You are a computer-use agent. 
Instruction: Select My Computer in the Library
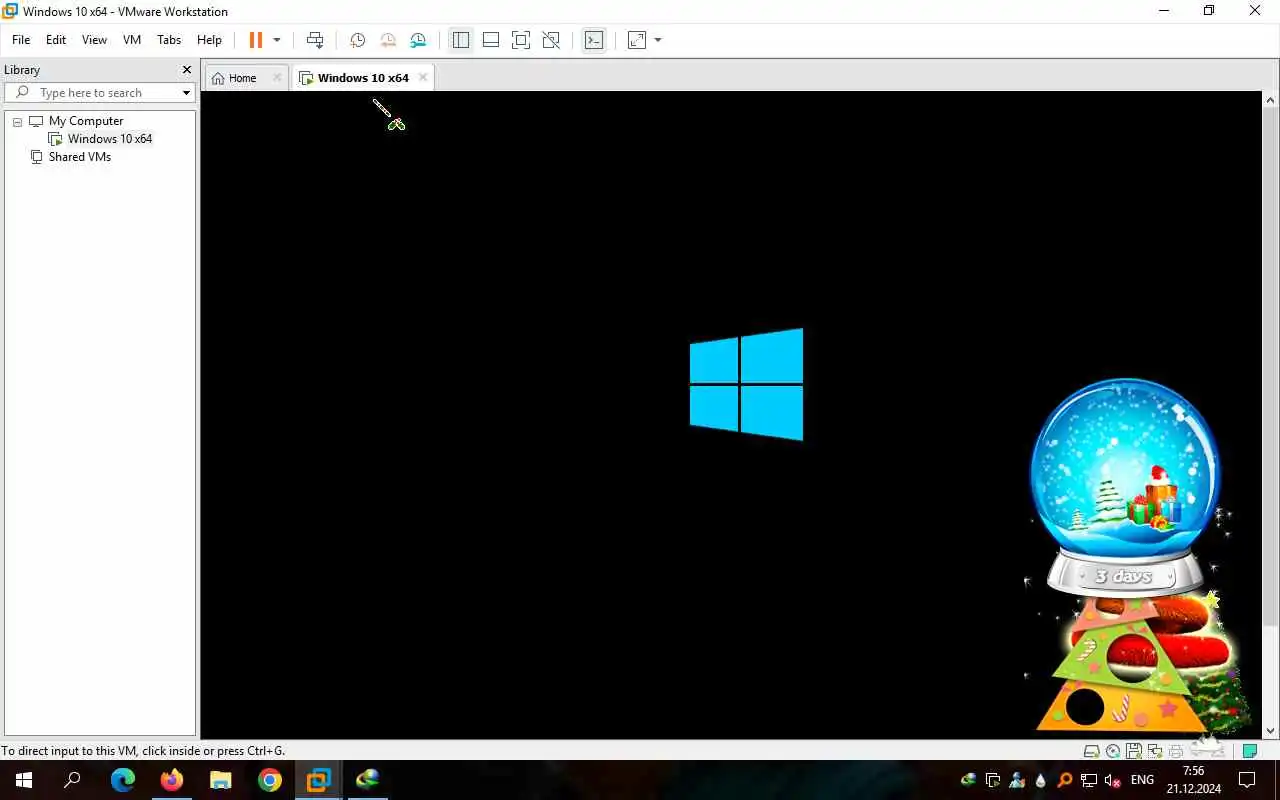pyautogui.click(x=86, y=121)
